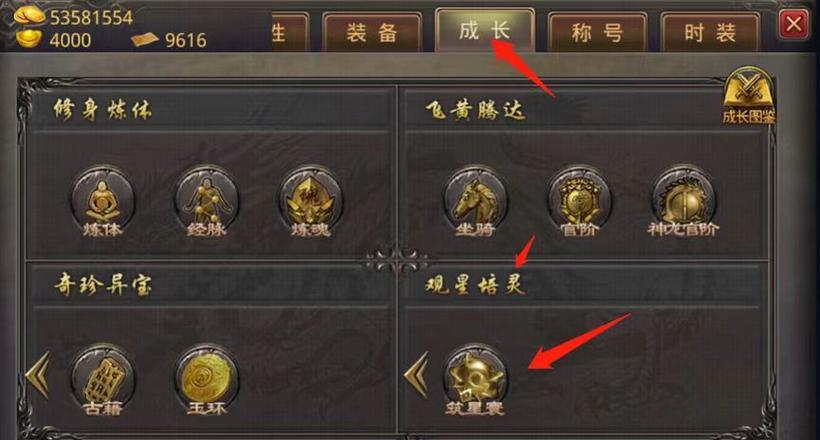This screenshot has width=820, height=440.
Task: Select the 神龙官阶 dragon rank icon
Action: (x=683, y=201)
